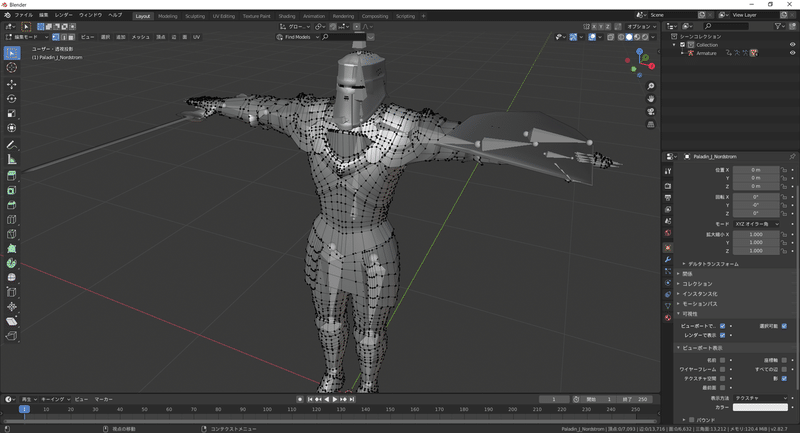Enable the ワイヤーフレーム checkbox

(722, 369)
